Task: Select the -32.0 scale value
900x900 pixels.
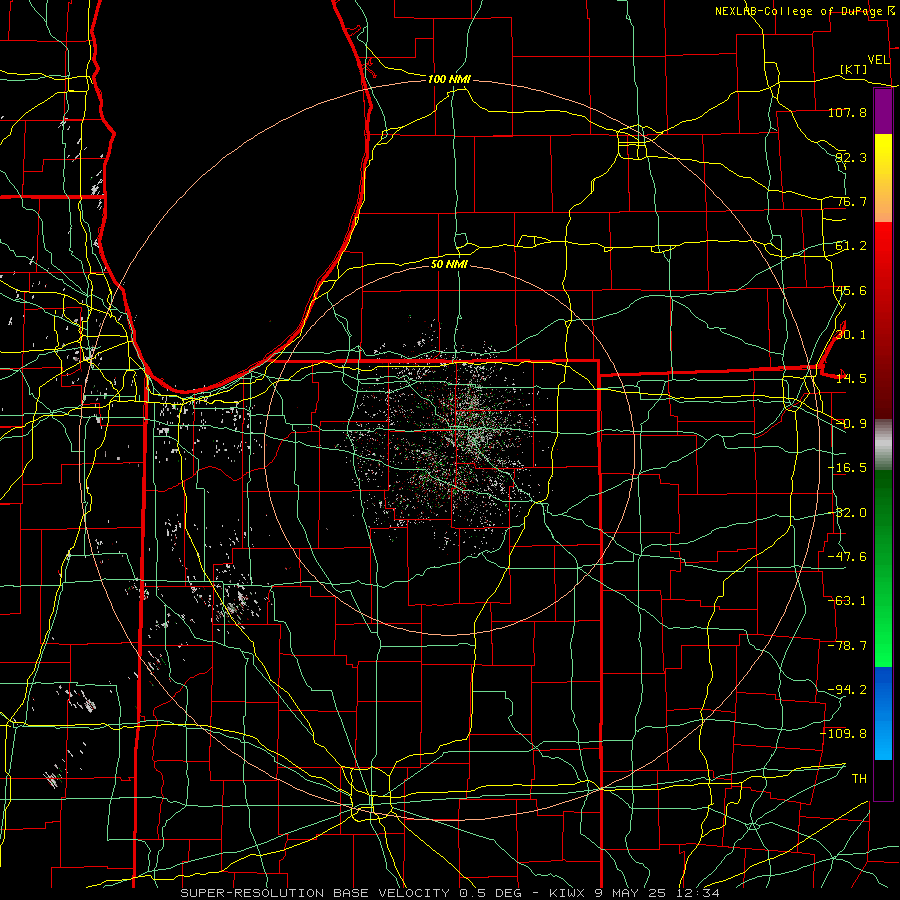Action: tap(847, 513)
